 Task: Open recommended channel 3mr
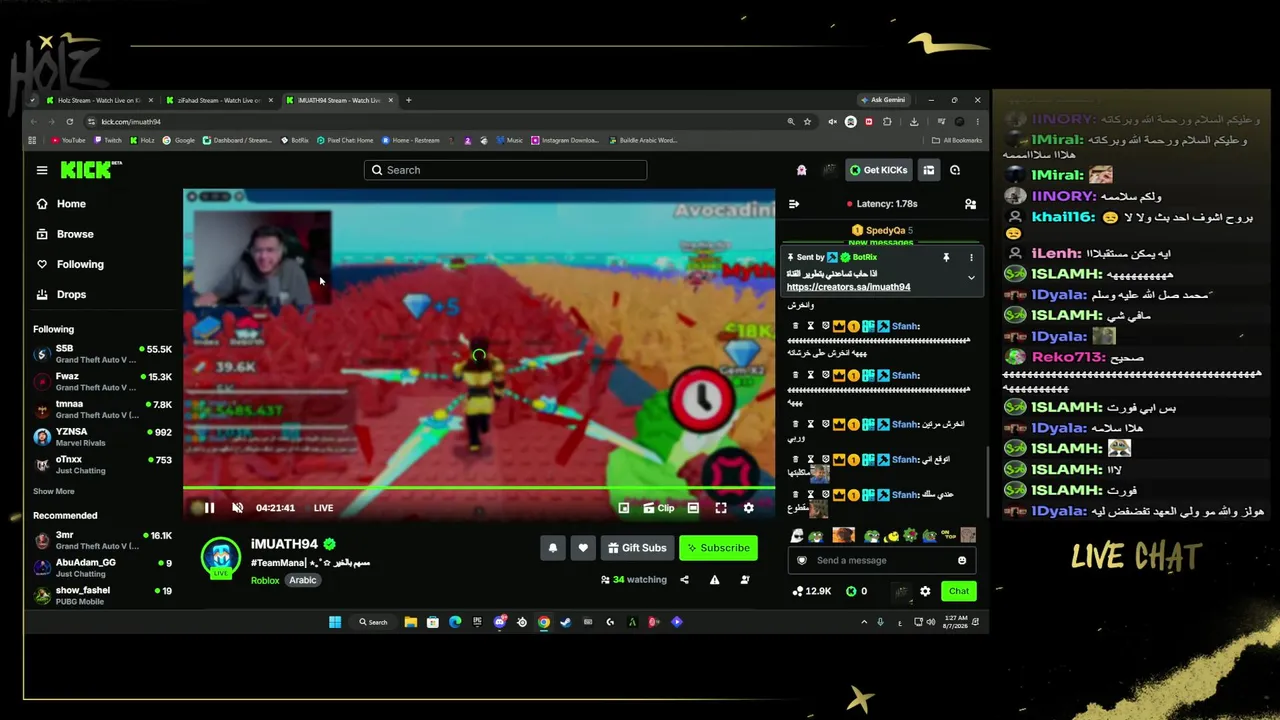[x=103, y=540]
